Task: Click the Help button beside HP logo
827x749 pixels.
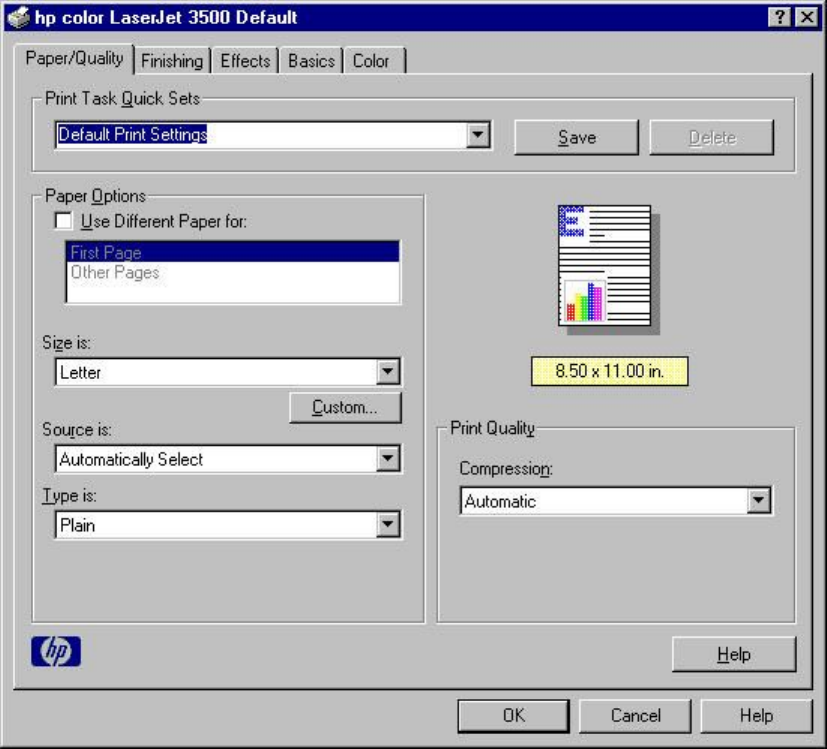Action: [x=734, y=654]
